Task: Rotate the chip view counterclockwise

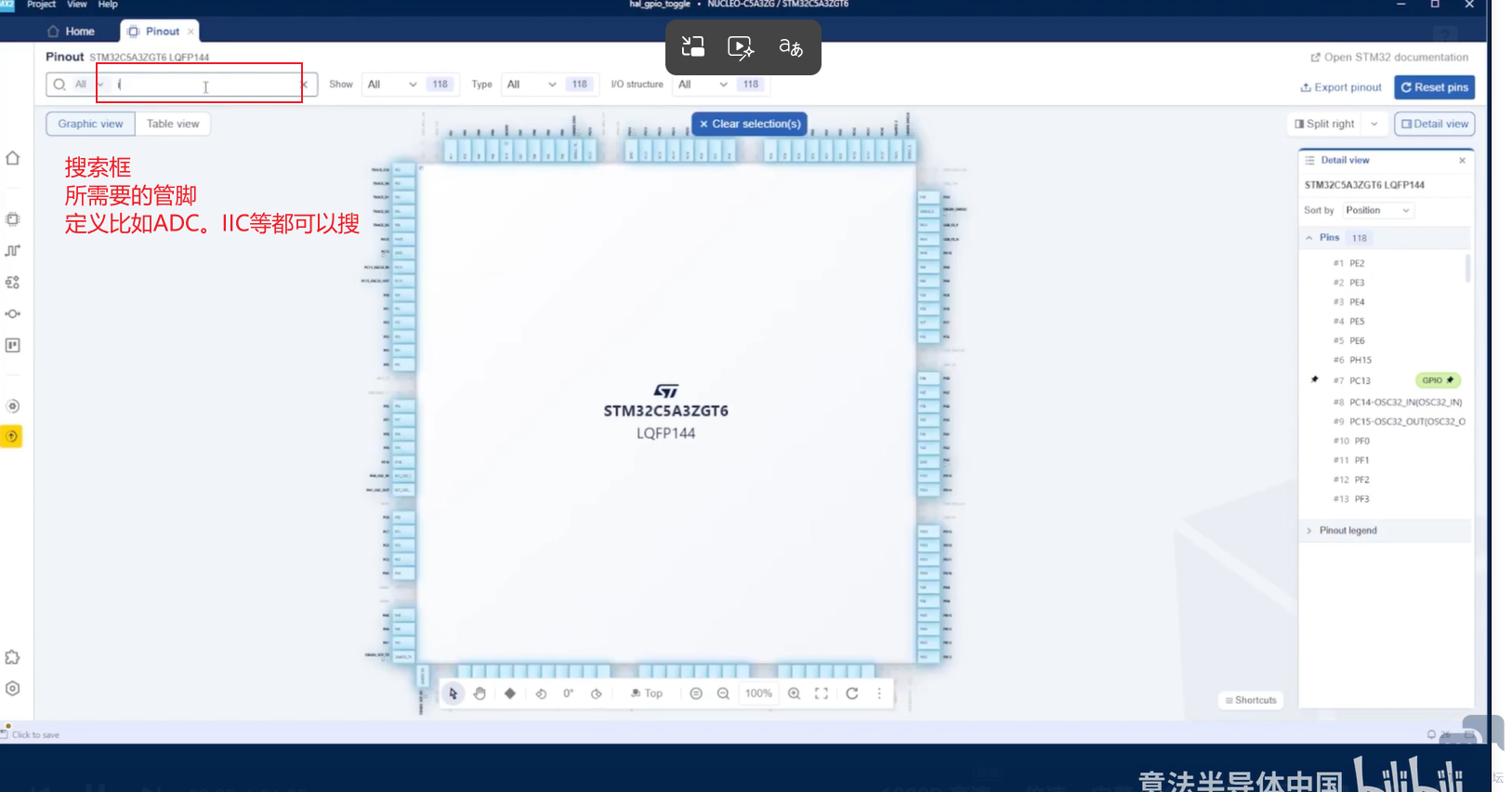Action: point(541,693)
